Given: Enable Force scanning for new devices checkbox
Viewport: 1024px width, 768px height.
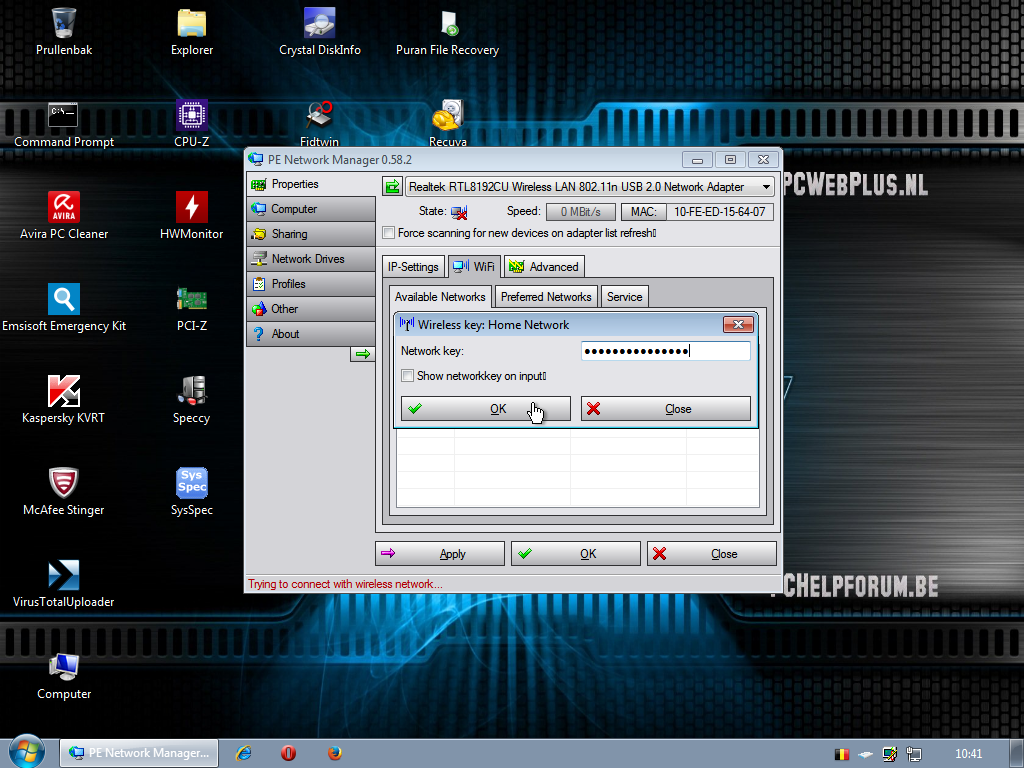Looking at the screenshot, I should 389,233.
